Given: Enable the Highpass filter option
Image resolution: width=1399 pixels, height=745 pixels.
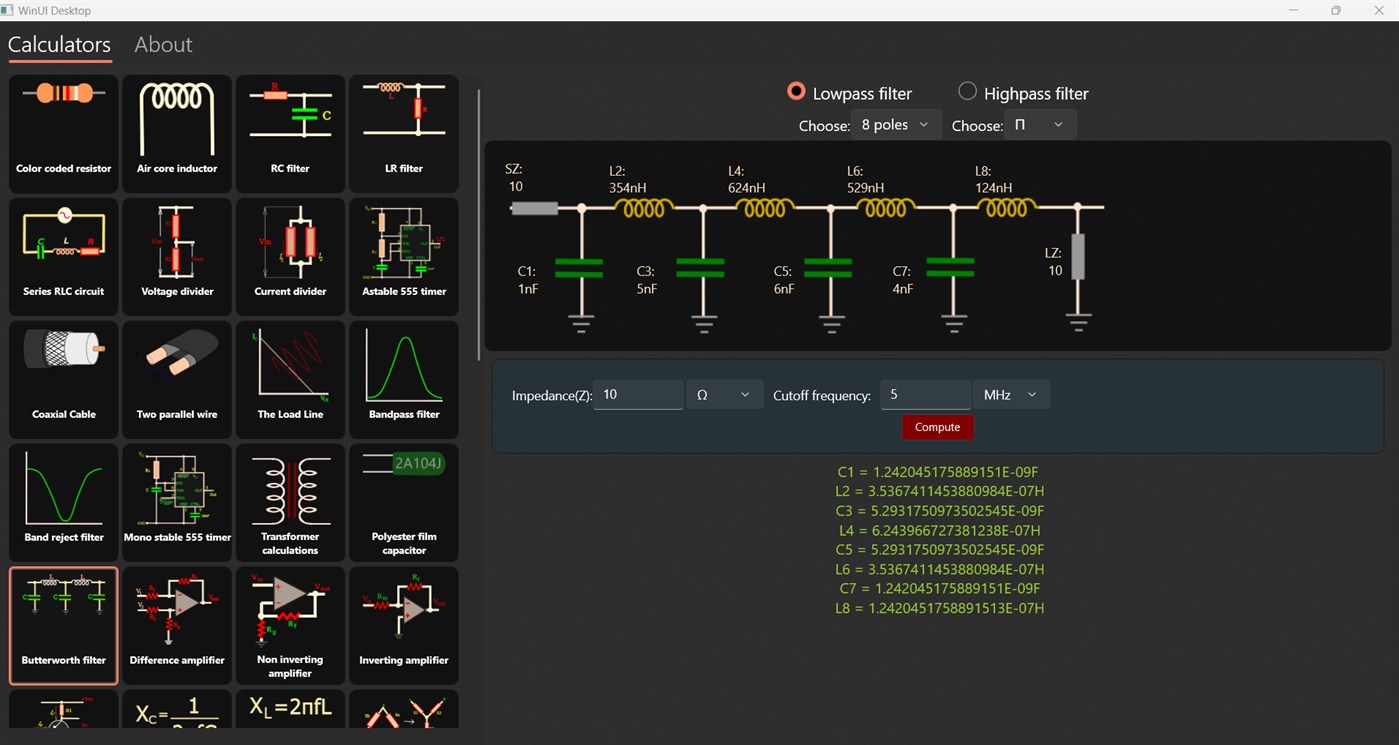Looking at the screenshot, I should (967, 92).
